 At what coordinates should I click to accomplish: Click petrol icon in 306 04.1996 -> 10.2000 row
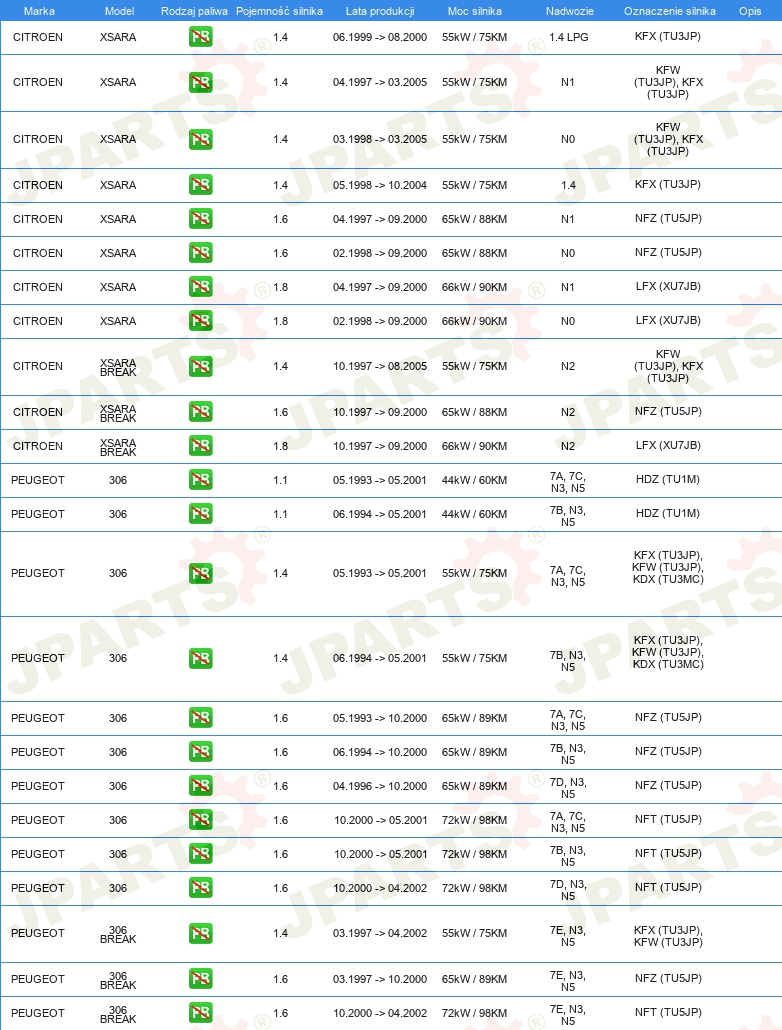(200, 786)
